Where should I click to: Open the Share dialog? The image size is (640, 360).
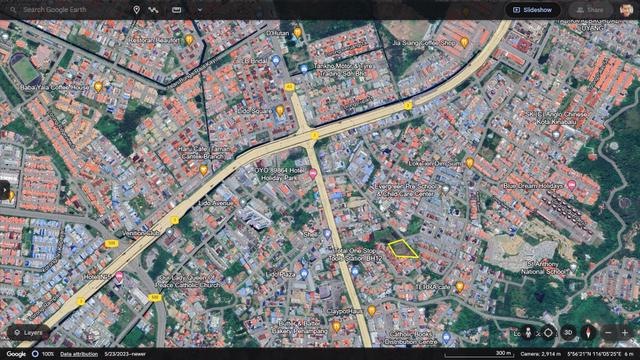(x=589, y=10)
